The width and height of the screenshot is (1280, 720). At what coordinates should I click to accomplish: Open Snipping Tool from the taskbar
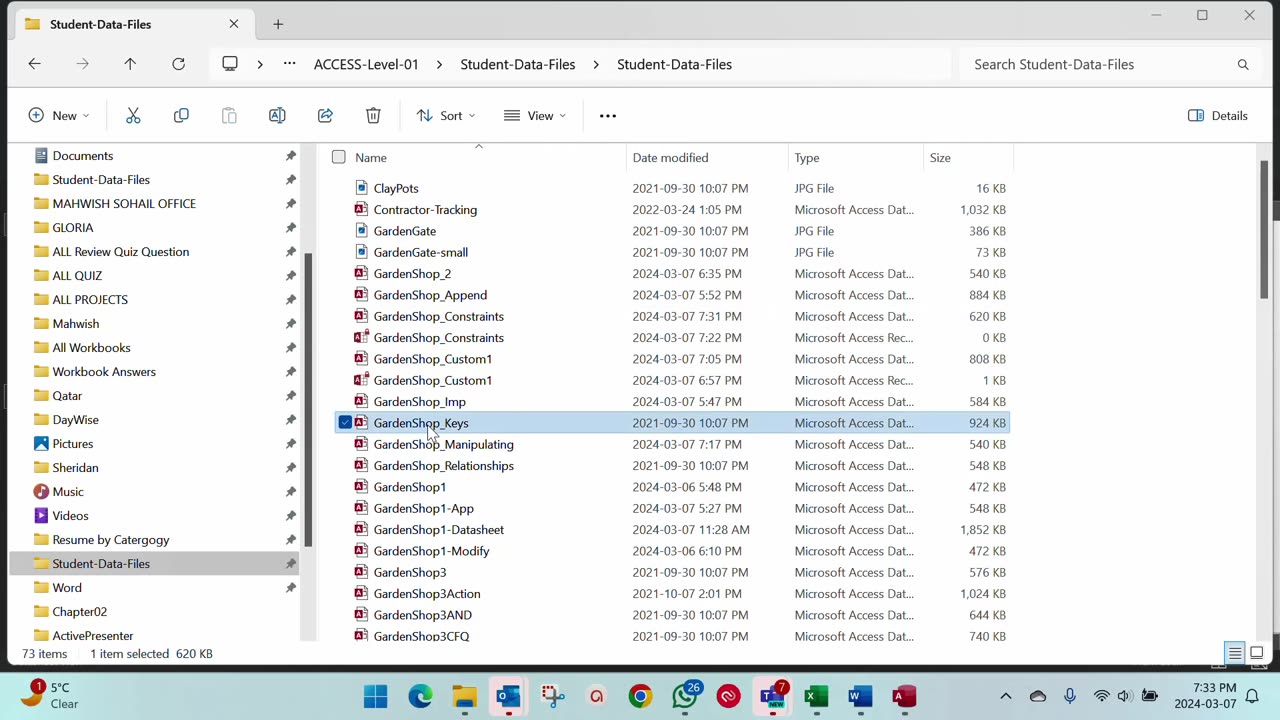pos(552,696)
